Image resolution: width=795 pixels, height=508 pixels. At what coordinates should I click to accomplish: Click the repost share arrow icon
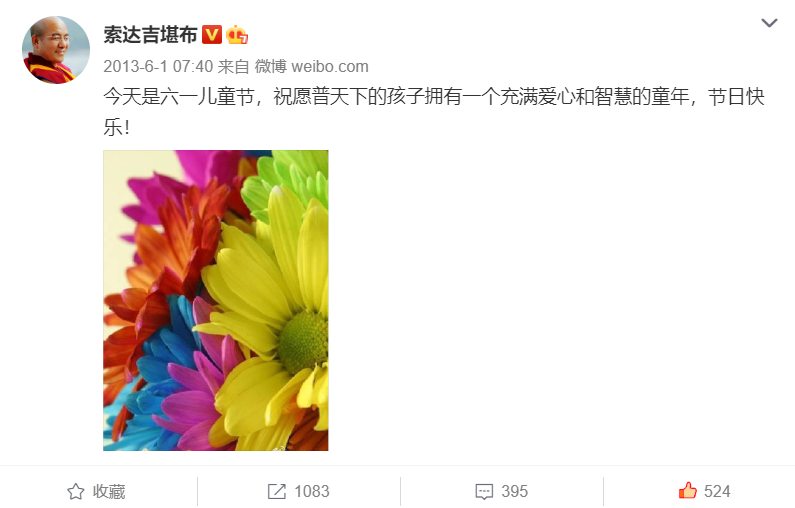click(277, 491)
